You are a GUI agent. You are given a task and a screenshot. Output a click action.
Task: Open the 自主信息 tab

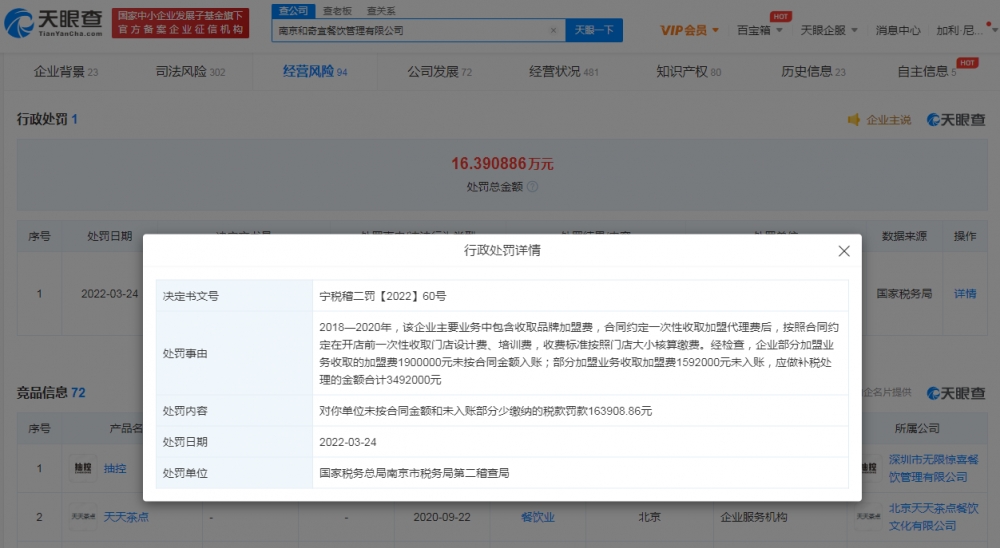click(x=926, y=71)
